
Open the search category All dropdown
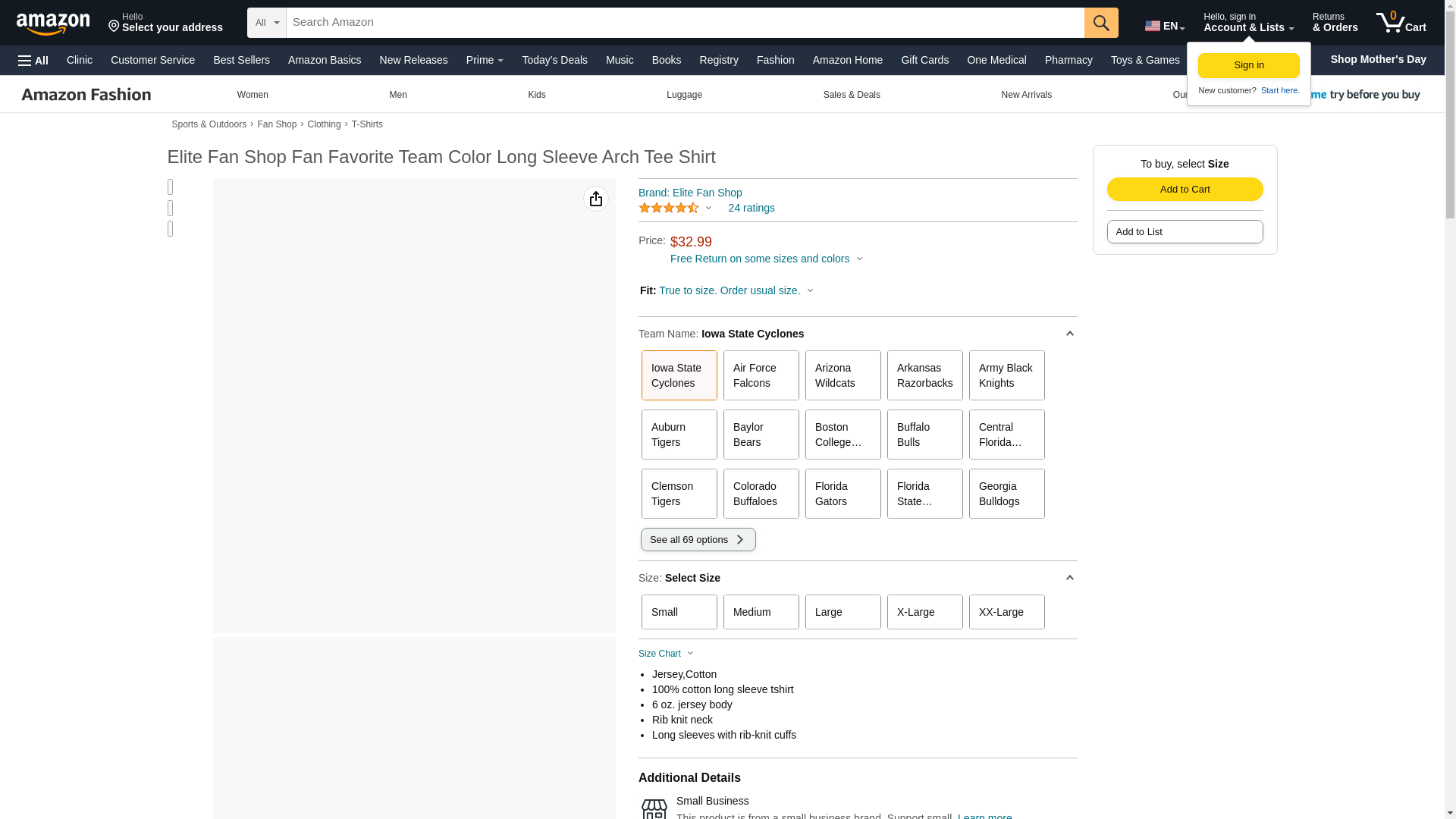click(x=267, y=23)
